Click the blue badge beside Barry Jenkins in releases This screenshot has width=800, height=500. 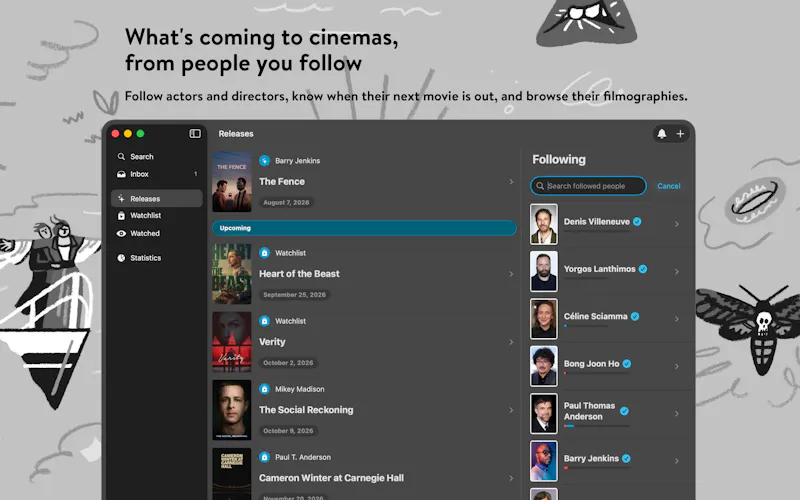point(264,161)
